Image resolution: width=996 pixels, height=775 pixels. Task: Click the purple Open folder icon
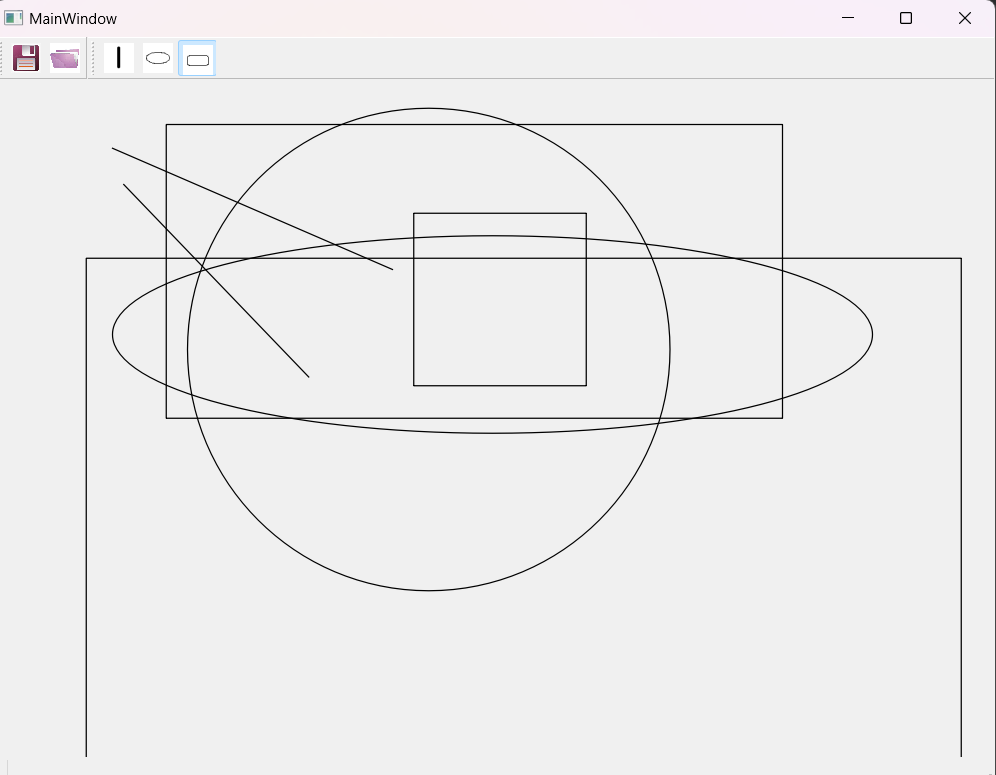[x=65, y=58]
